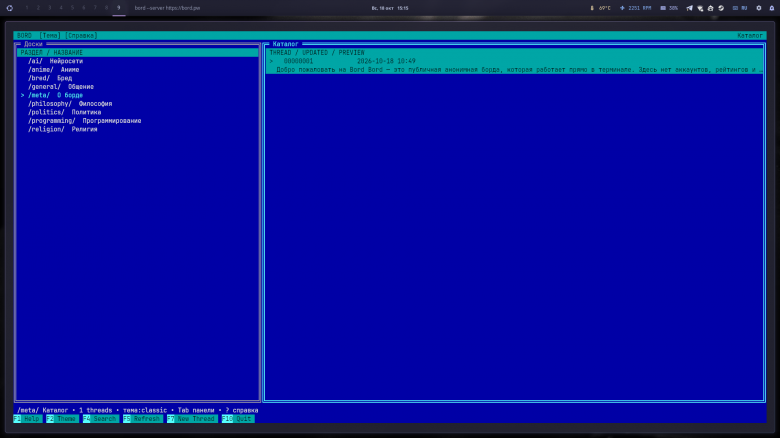This screenshot has width=780, height=438.
Task: Click the thread preview text 'Добро пожаловать на Bord'
Action: 321,70
